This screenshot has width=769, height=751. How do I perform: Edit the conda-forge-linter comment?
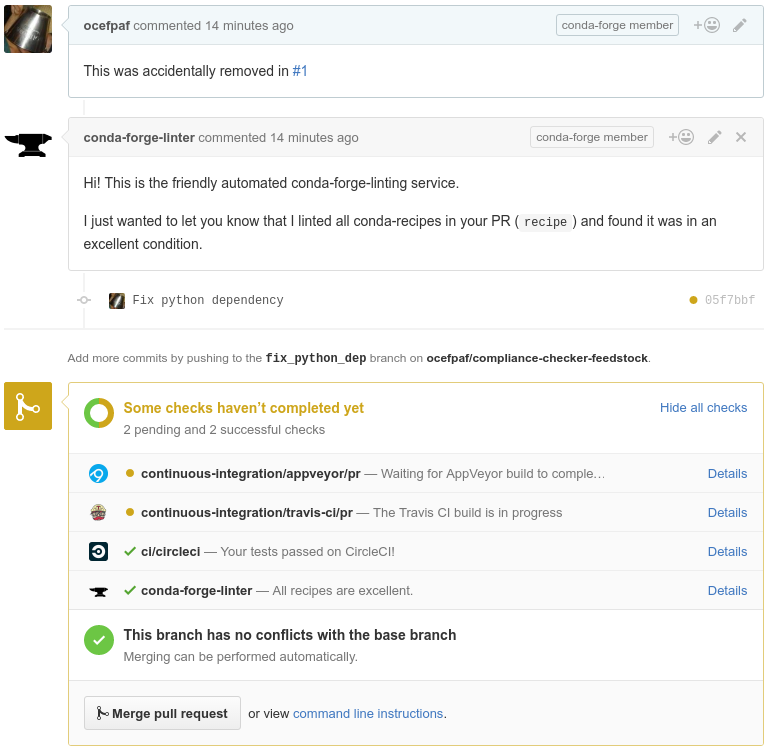(715, 137)
